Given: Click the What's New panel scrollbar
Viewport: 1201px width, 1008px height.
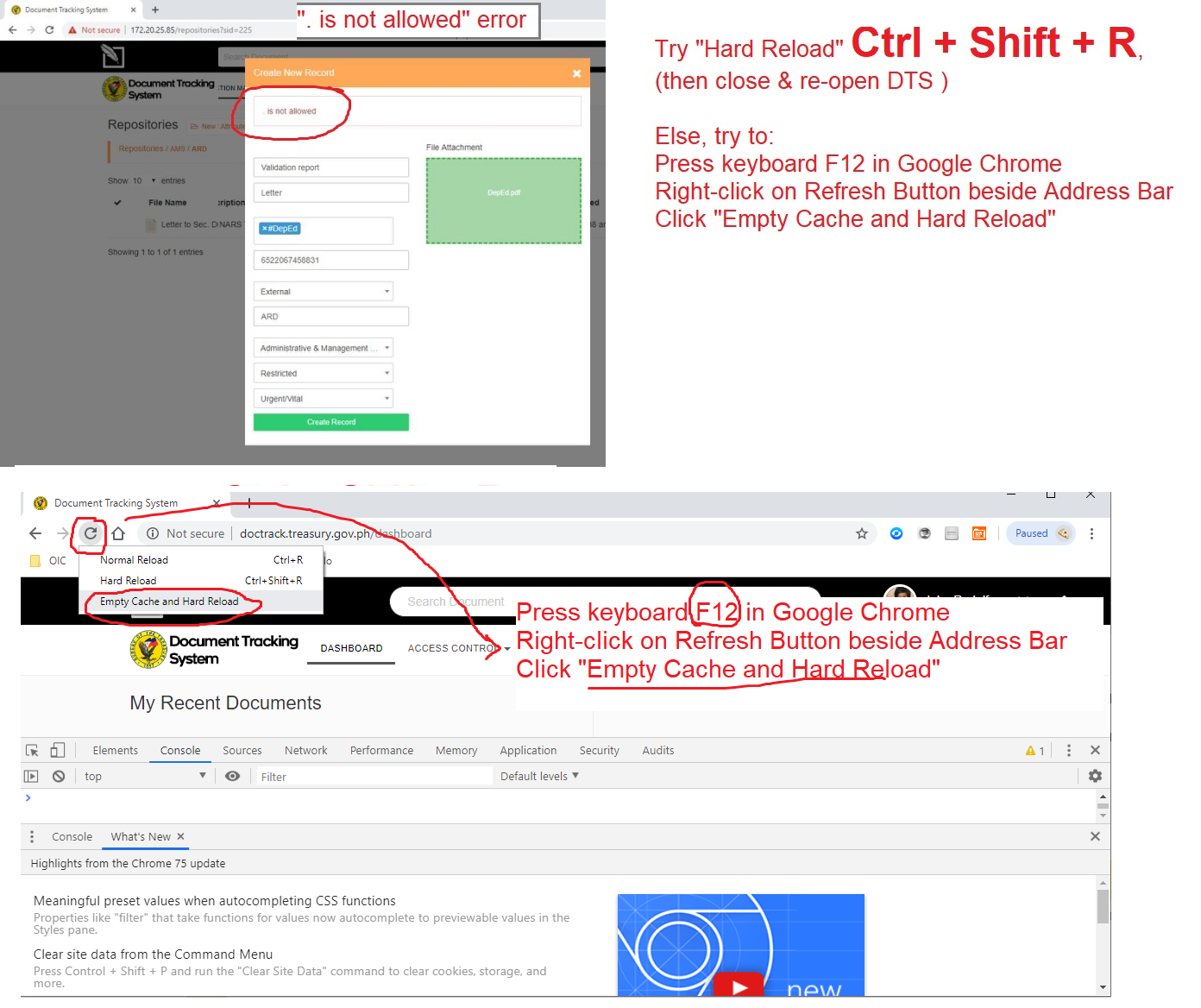Looking at the screenshot, I should pos(1103,906).
